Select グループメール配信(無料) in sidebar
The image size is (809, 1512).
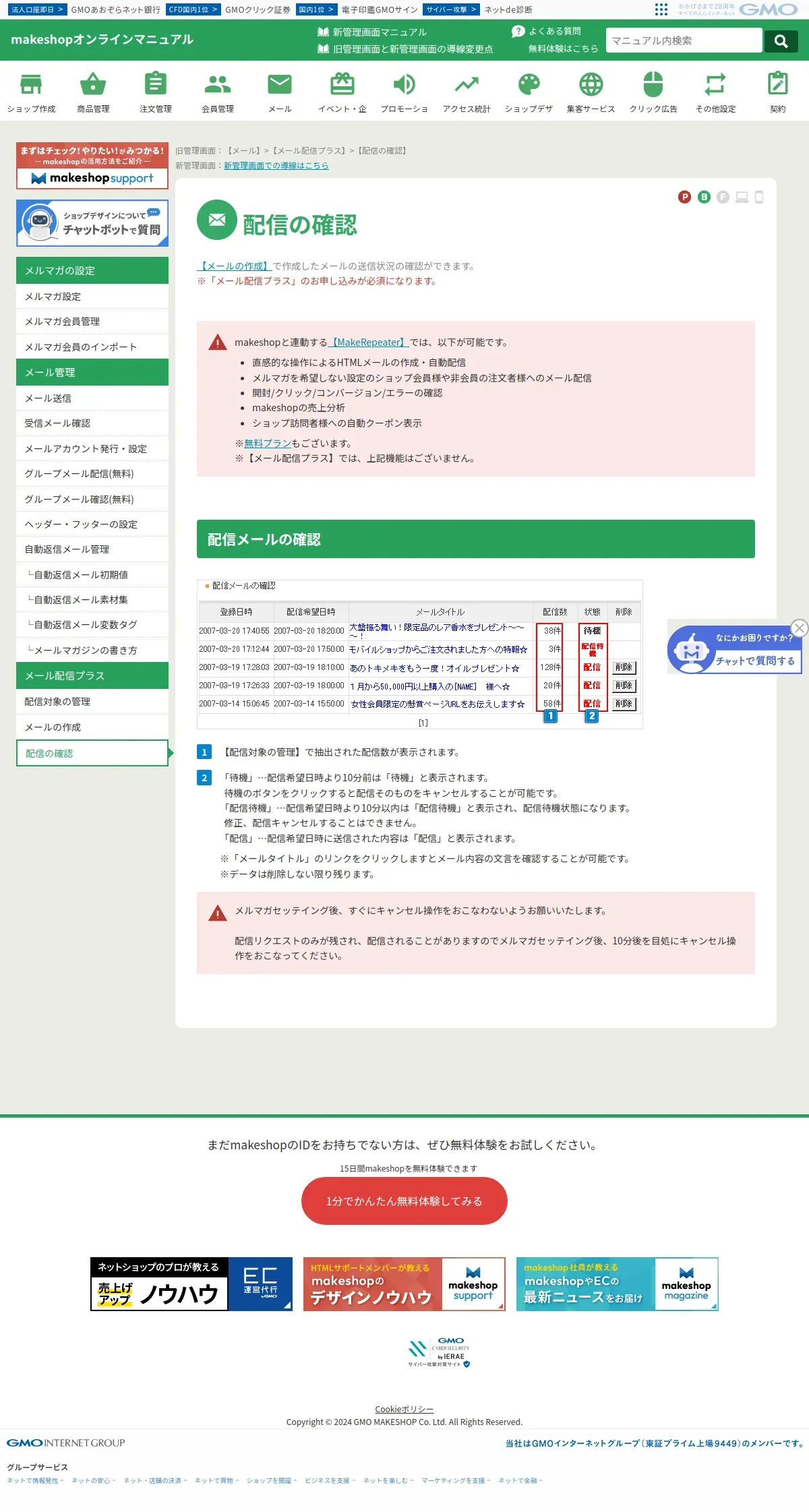tap(92, 474)
